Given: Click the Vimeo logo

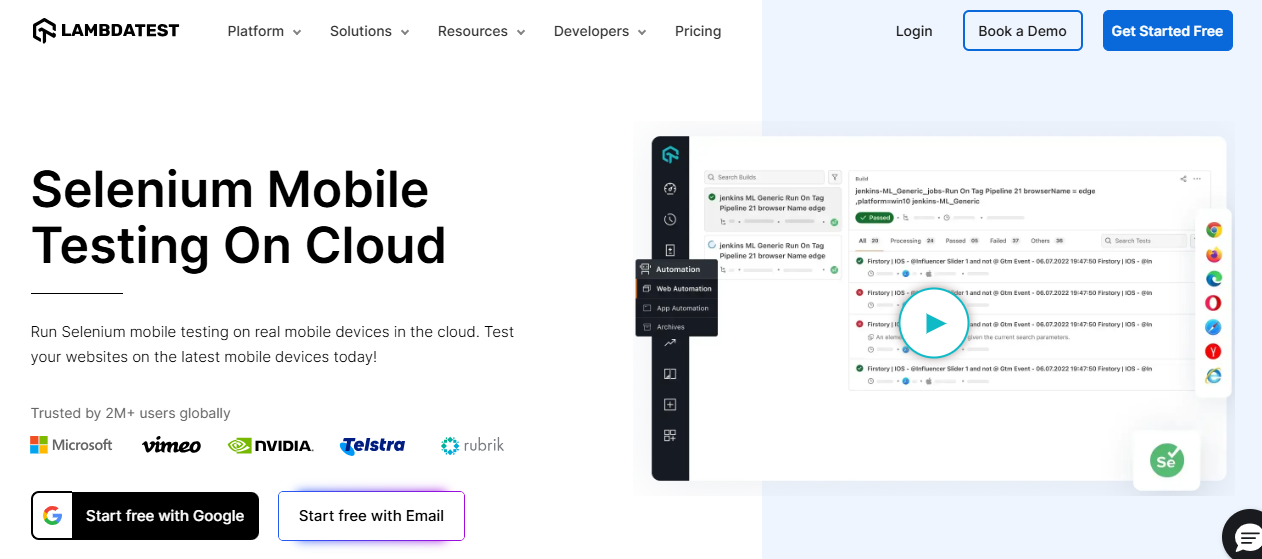Looking at the screenshot, I should pos(171,445).
